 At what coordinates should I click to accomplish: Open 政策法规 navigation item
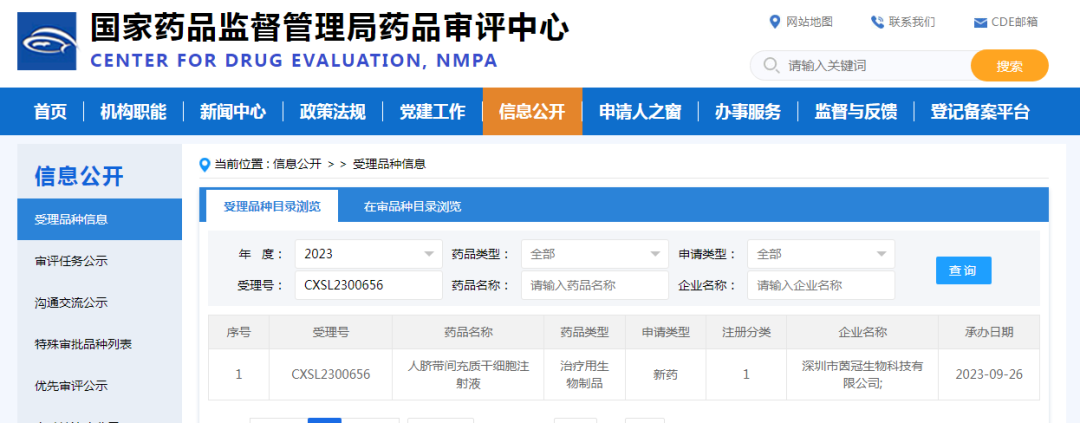333,112
